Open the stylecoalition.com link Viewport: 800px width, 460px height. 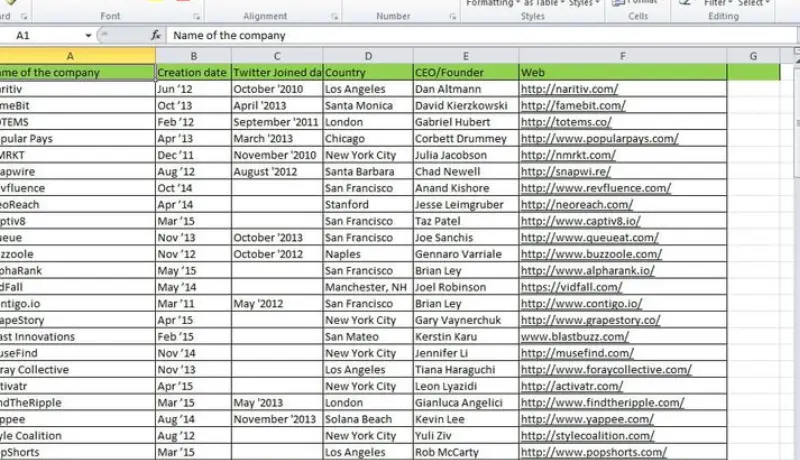[587, 436]
